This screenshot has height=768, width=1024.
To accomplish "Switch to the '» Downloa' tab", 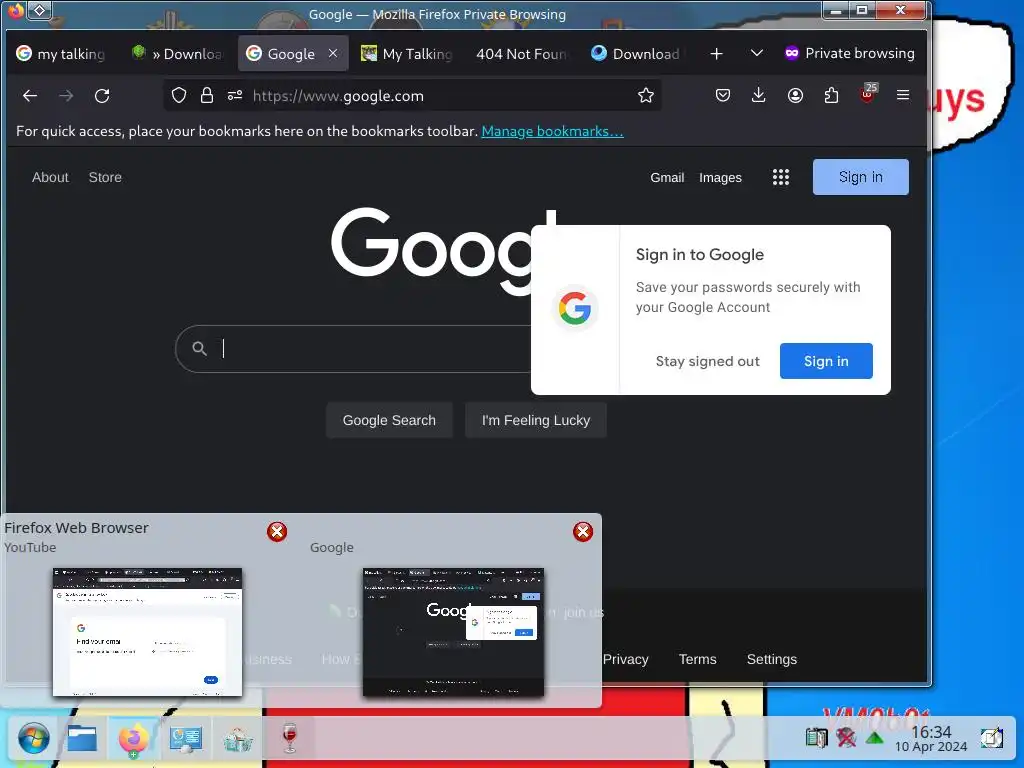I will tap(176, 54).
